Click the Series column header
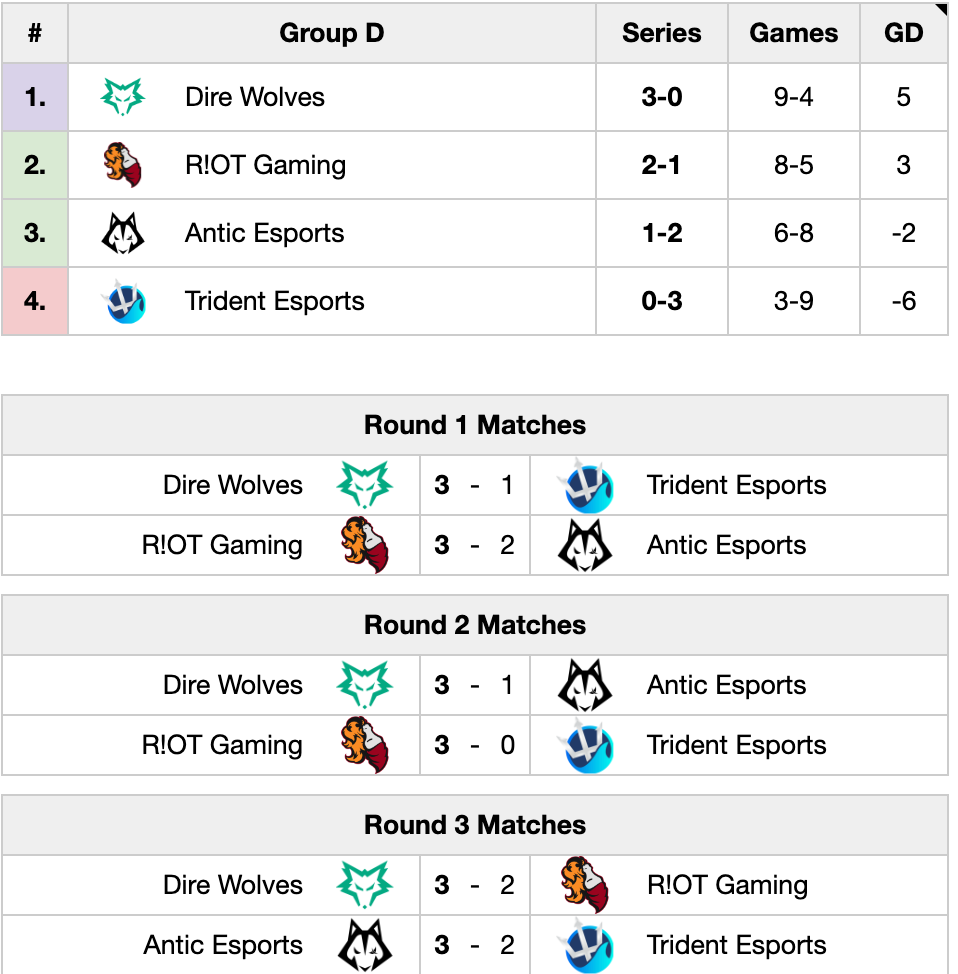The height and width of the screenshot is (974, 958). pyautogui.click(x=662, y=33)
